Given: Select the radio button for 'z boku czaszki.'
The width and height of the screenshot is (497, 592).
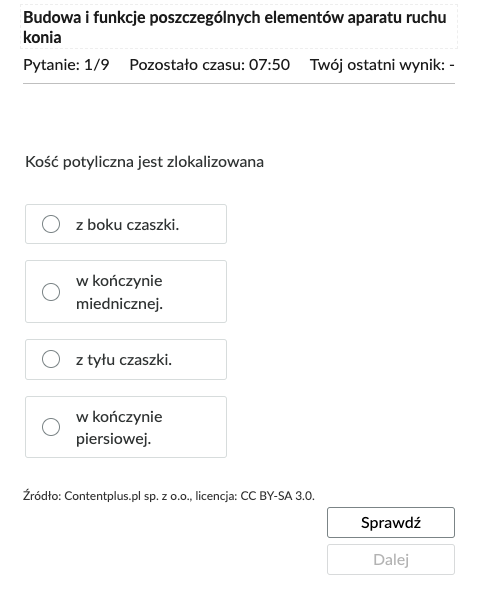Looking at the screenshot, I should (51, 224).
